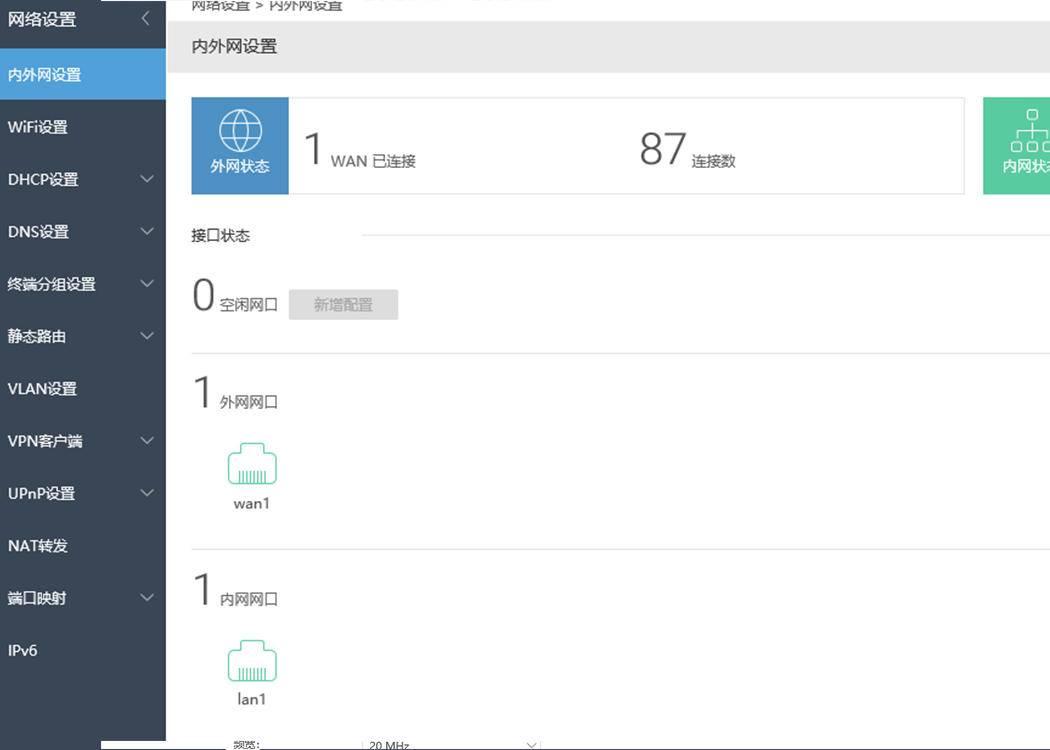Click the 1 内网网口 heading
The image size is (1050, 750).
point(235,590)
